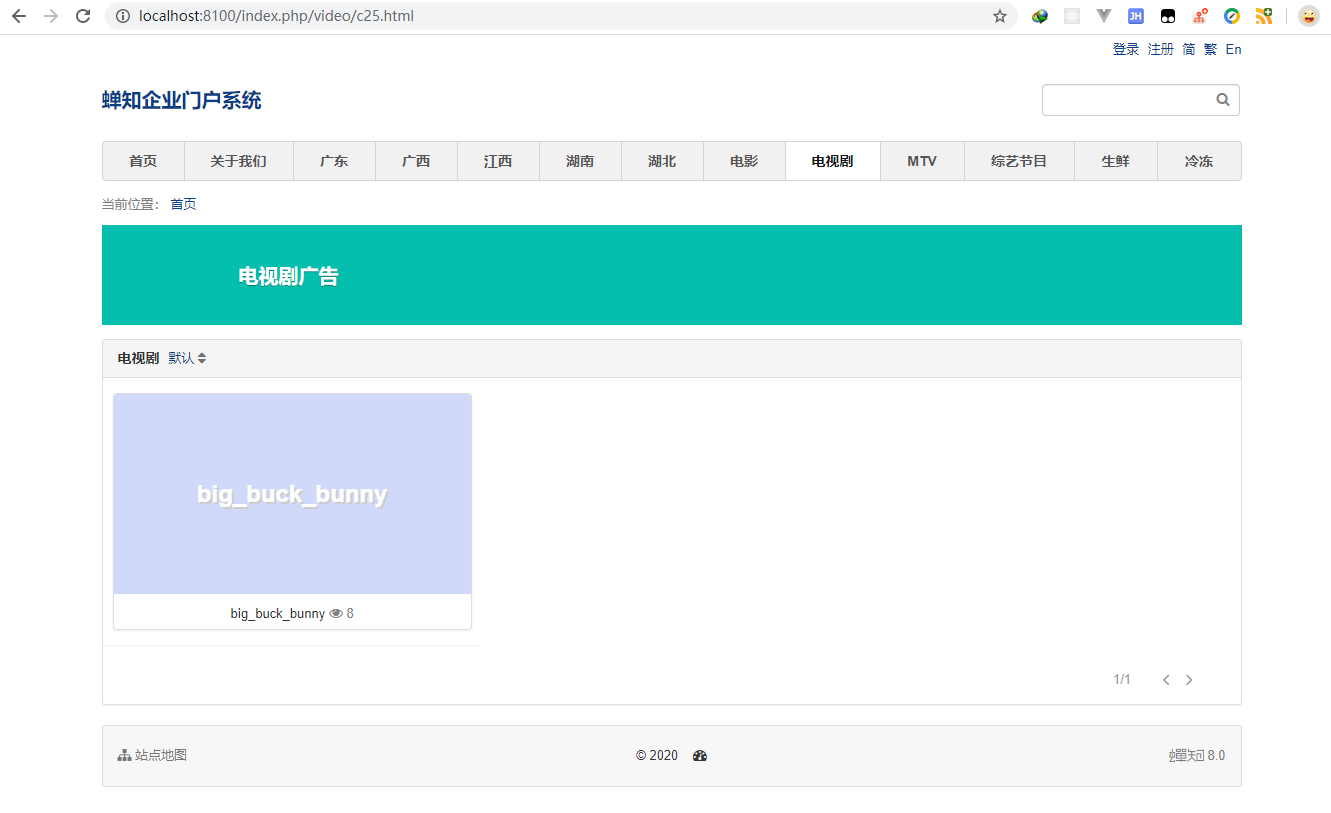Image resolution: width=1331 pixels, height=813 pixels.
Task: Click the sitemap icon in footer
Action: (x=124, y=755)
